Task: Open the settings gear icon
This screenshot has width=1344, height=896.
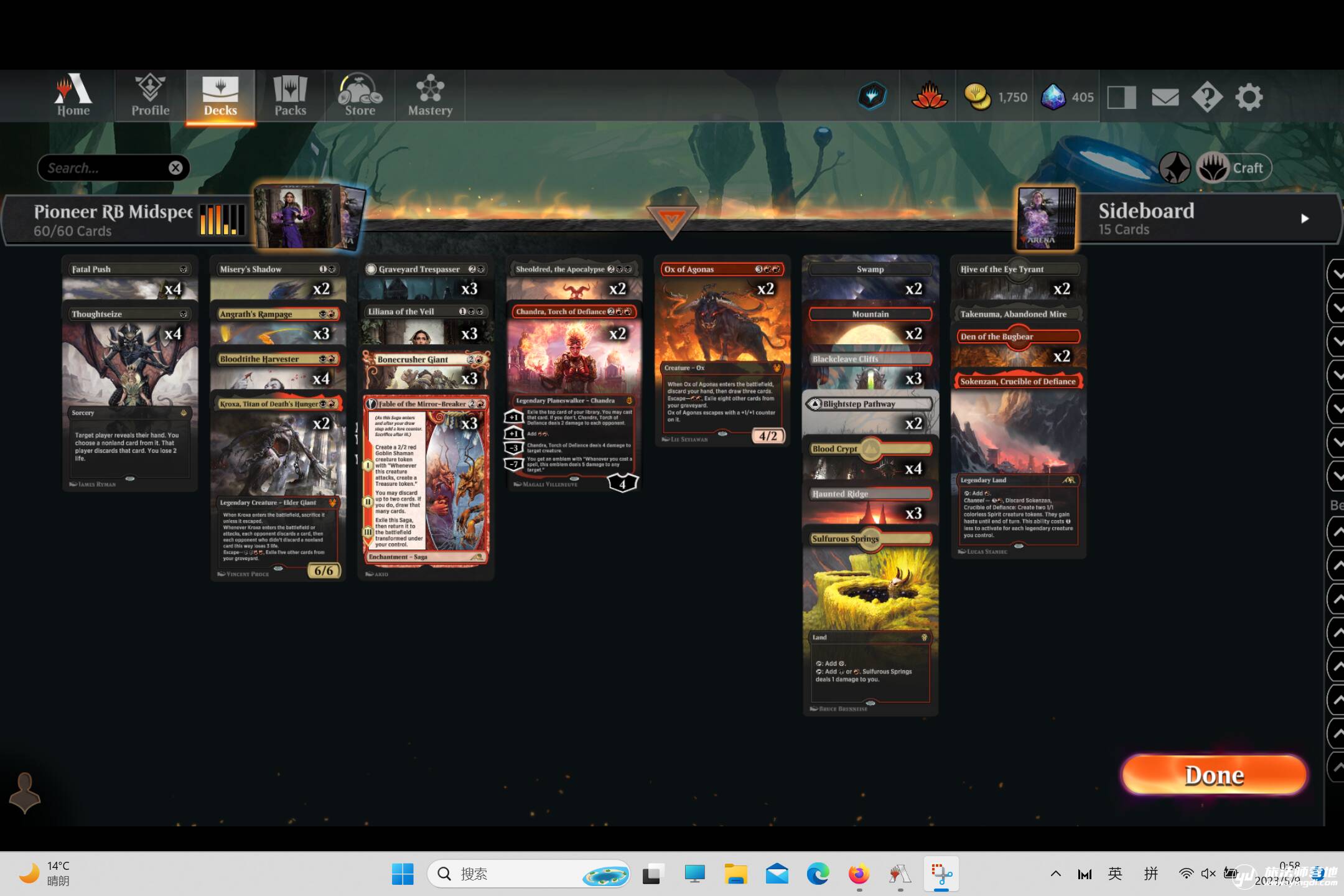Action: [1249, 97]
